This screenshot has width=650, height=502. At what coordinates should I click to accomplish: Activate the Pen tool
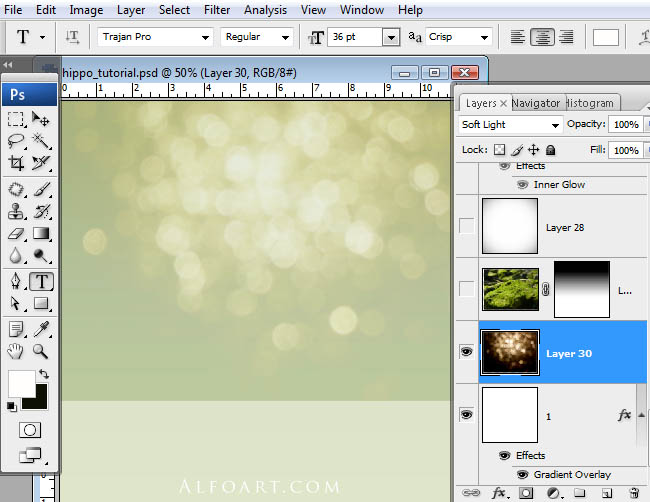(16, 281)
